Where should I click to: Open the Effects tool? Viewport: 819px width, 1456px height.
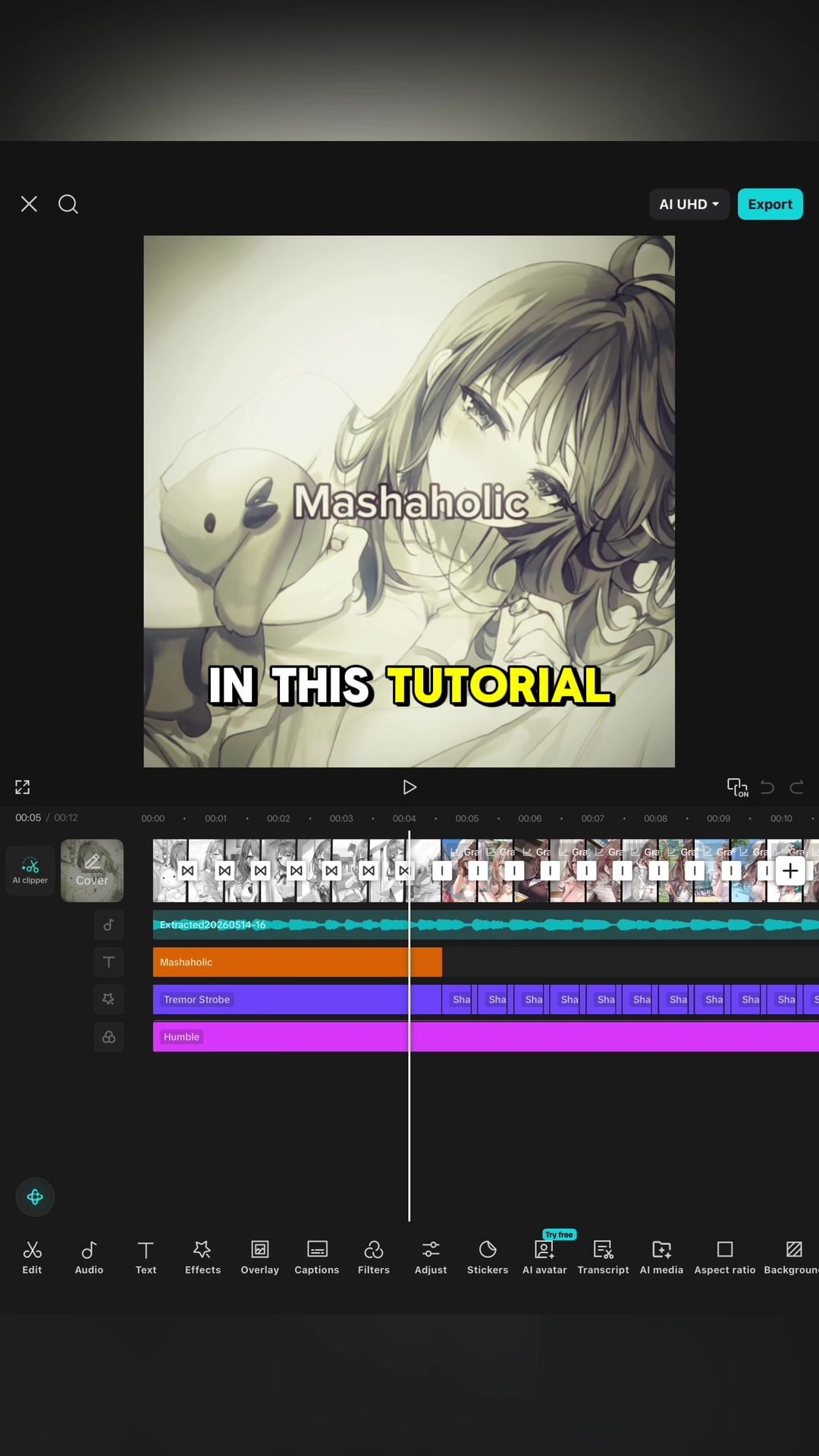pyautogui.click(x=202, y=1257)
